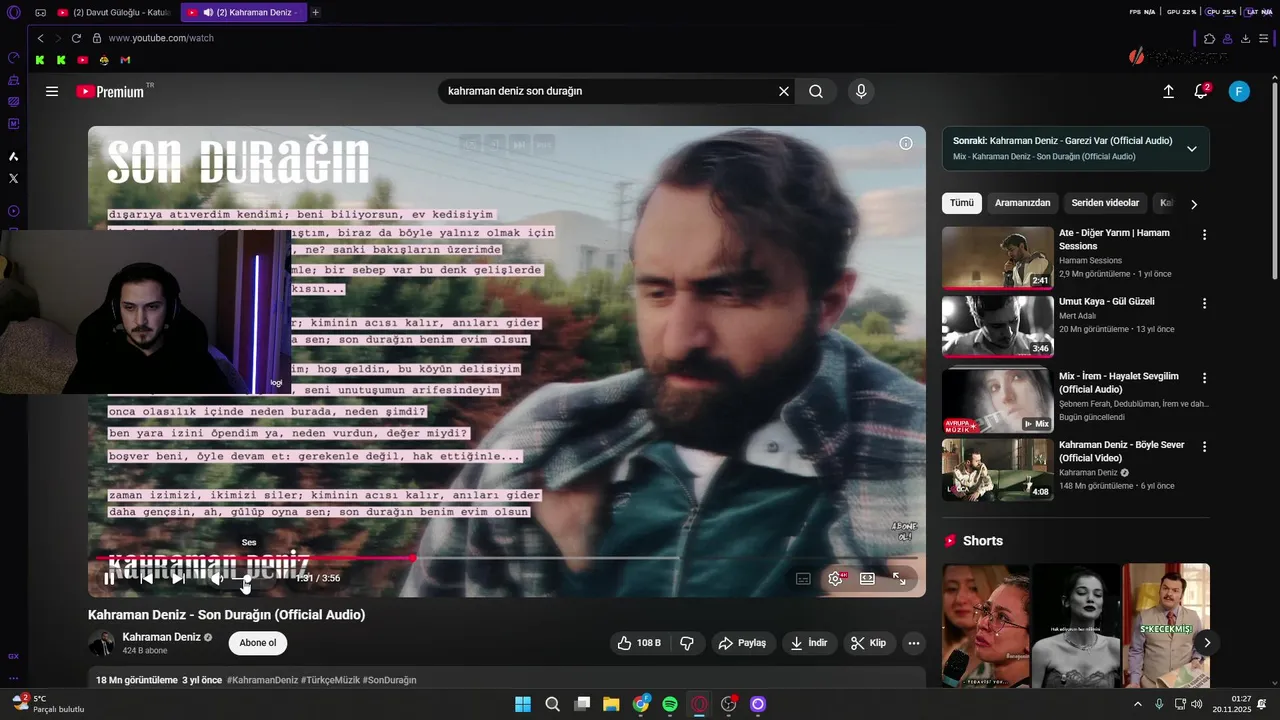Open the Gmail bookmark icon
The image size is (1280, 720).
click(125, 60)
